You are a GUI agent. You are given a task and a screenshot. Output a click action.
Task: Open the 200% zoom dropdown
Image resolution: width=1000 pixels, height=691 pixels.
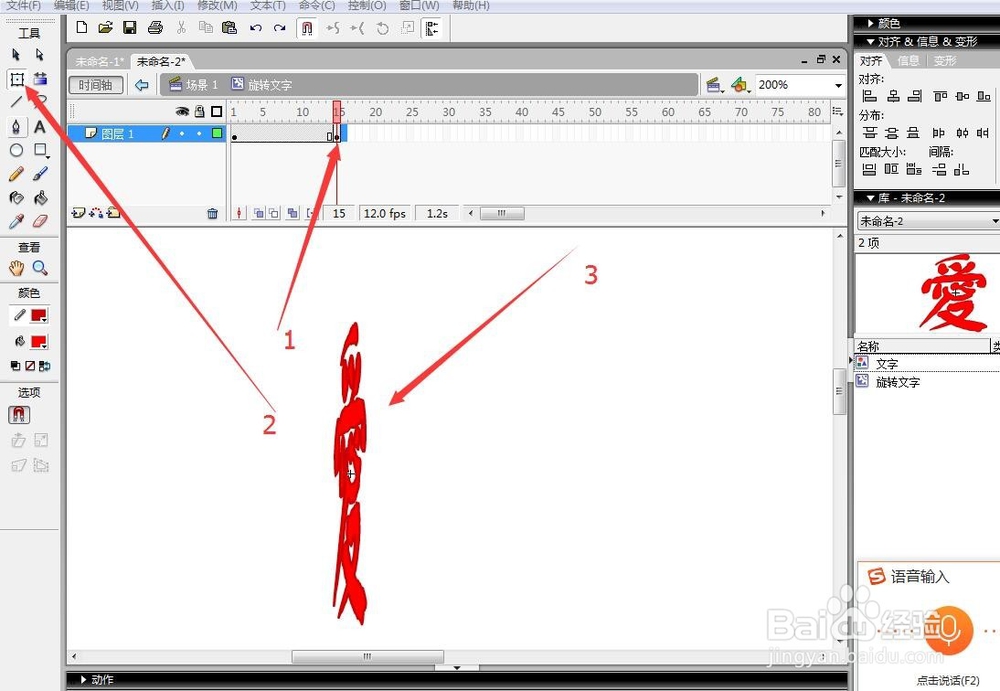(x=838, y=85)
